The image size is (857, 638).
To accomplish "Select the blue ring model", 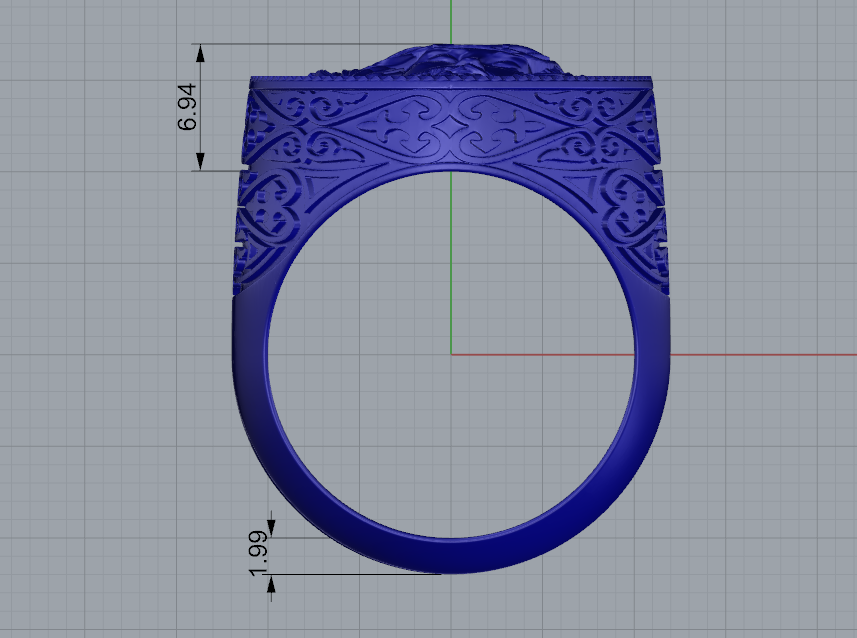I will pos(451,309).
